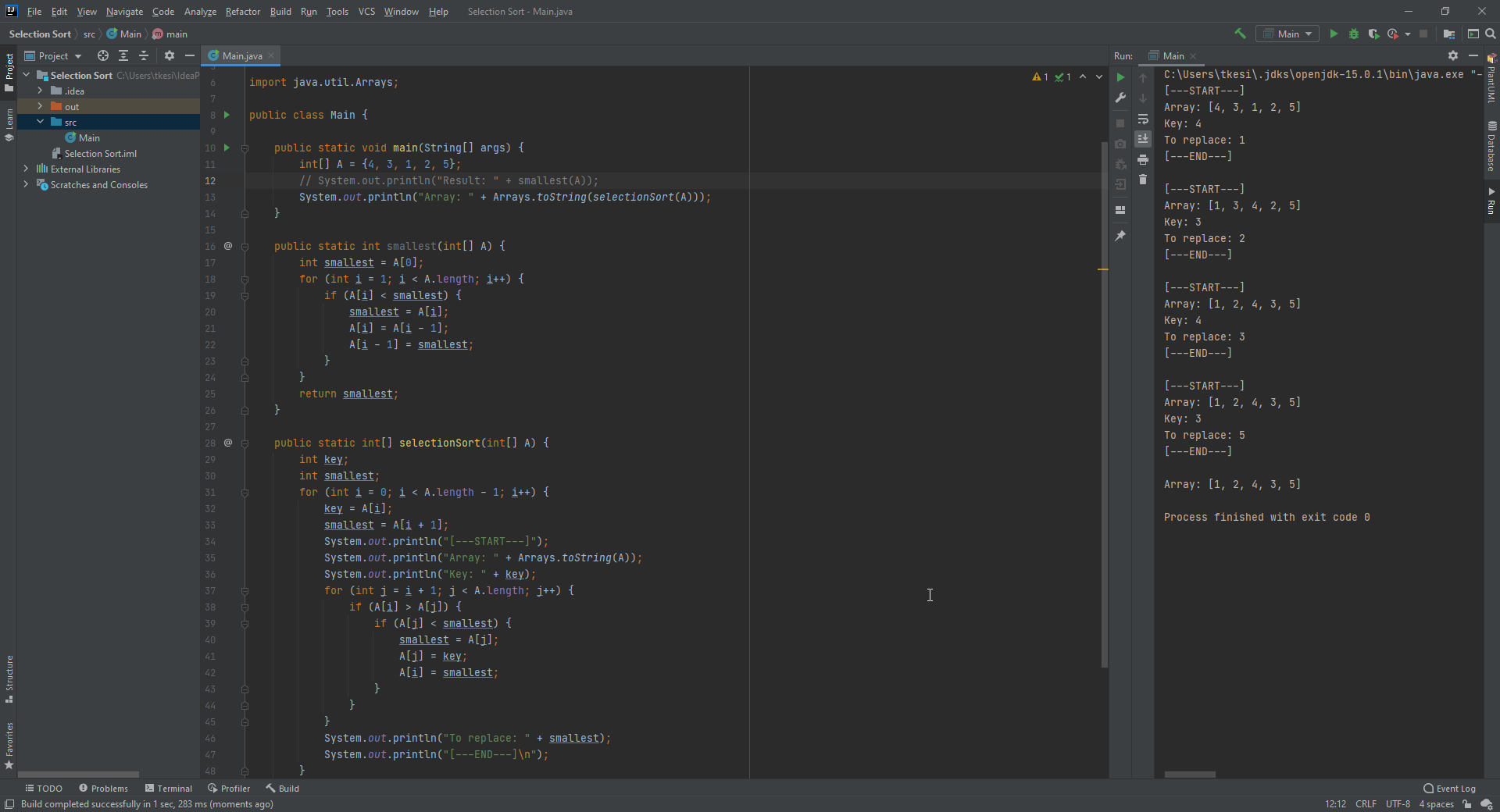This screenshot has height=812, width=1500.
Task: Rerun the application from the Run panel
Action: [x=1120, y=77]
